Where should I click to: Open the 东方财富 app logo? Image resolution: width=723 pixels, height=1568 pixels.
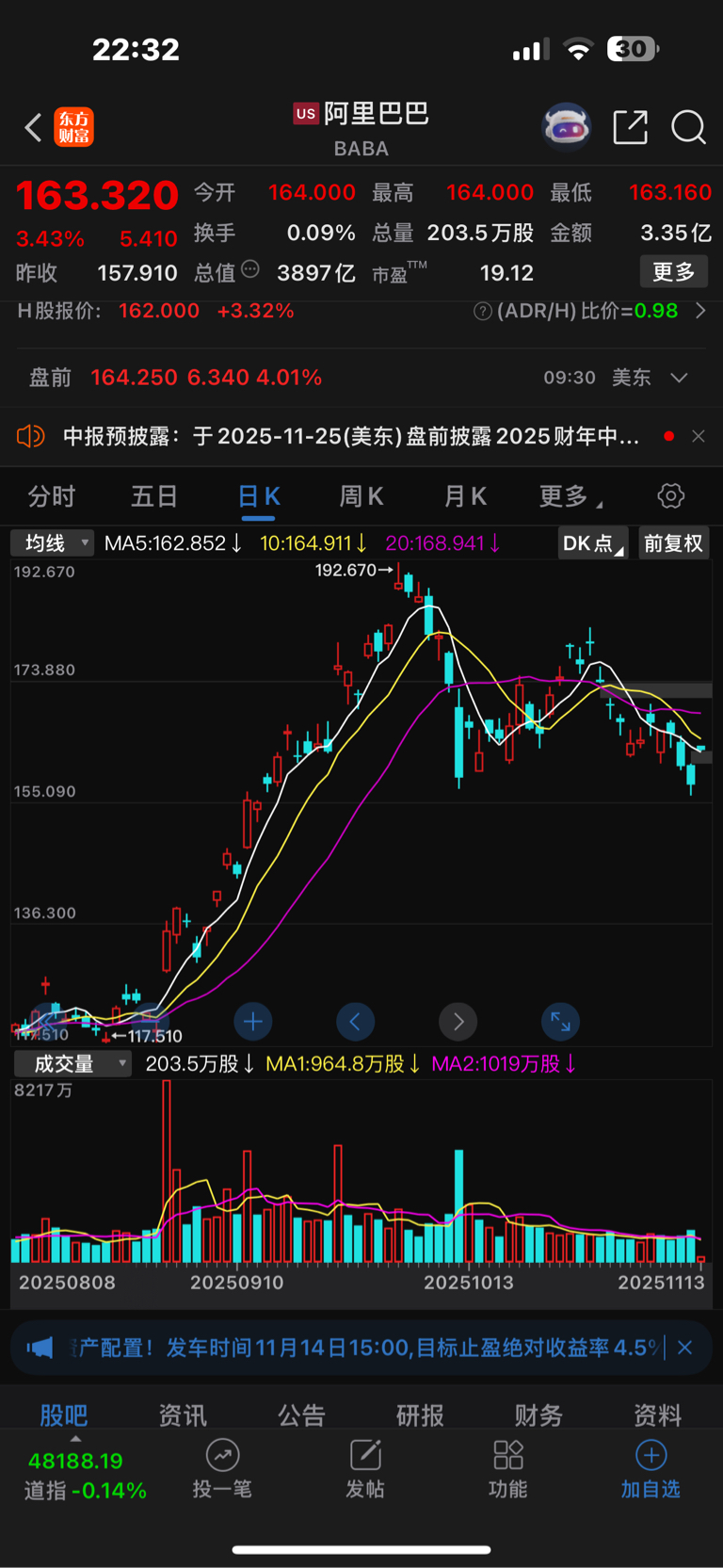coord(74,127)
